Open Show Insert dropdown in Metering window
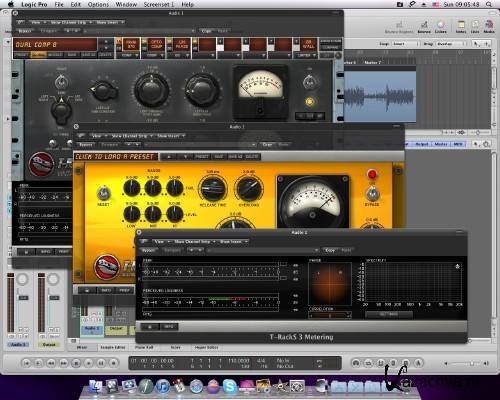Screen dimensions: 500x400 click(233, 241)
